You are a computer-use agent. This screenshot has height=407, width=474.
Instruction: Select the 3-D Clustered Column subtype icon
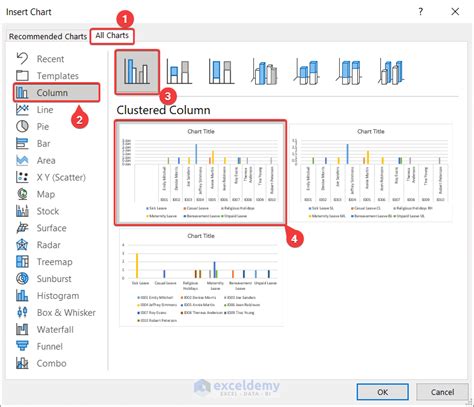[264, 72]
